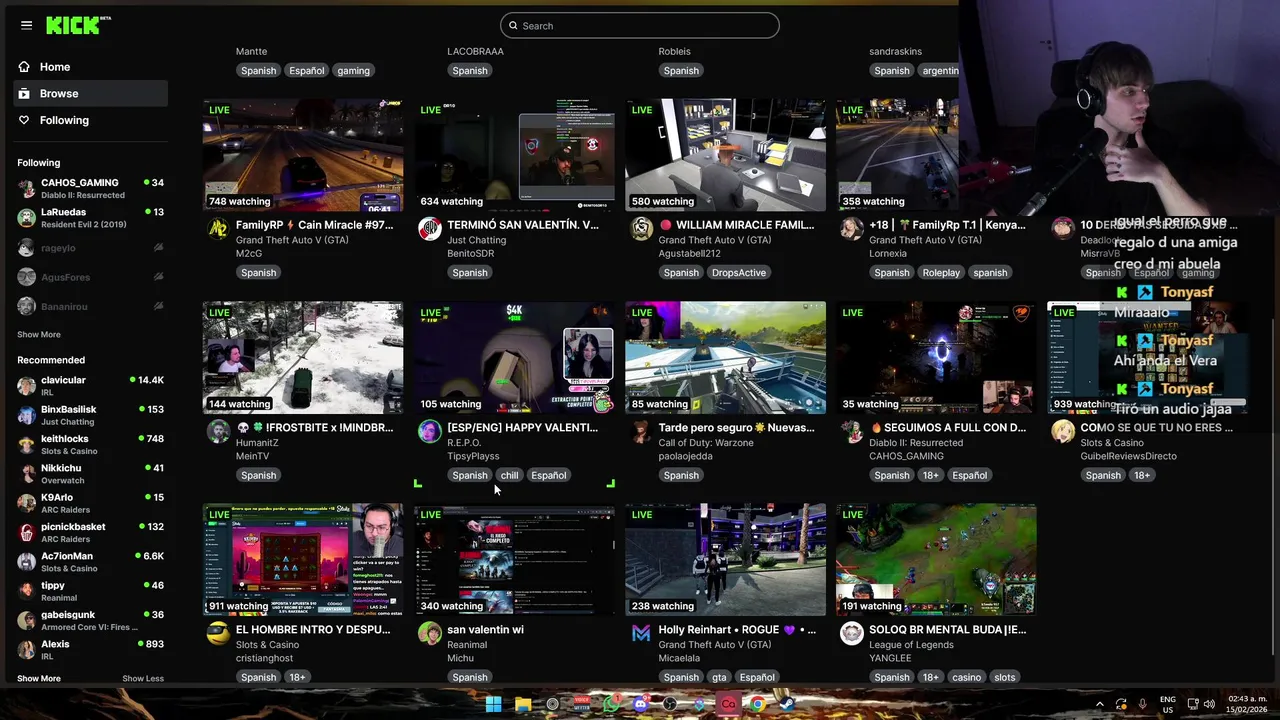Select casino tag under YANGLEE stream
This screenshot has height=720, width=1280.
pos(966,677)
